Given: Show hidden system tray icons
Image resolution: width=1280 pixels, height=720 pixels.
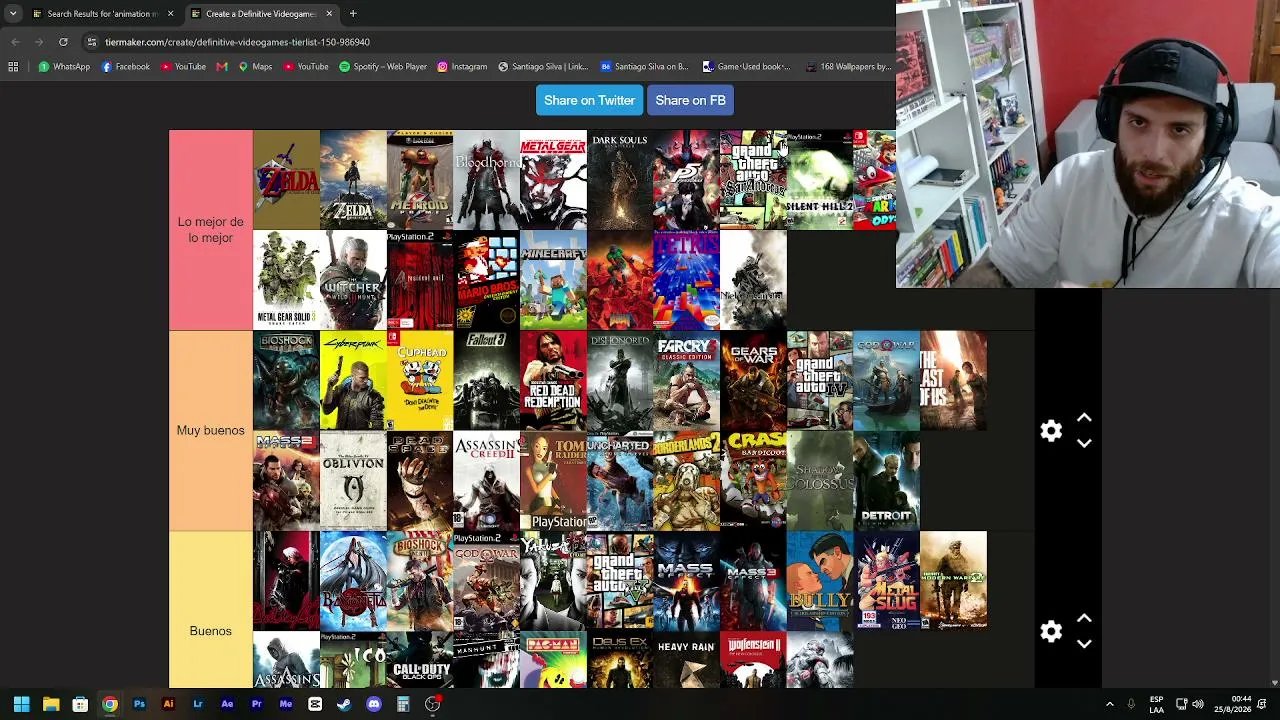Looking at the screenshot, I should pos(1109,704).
